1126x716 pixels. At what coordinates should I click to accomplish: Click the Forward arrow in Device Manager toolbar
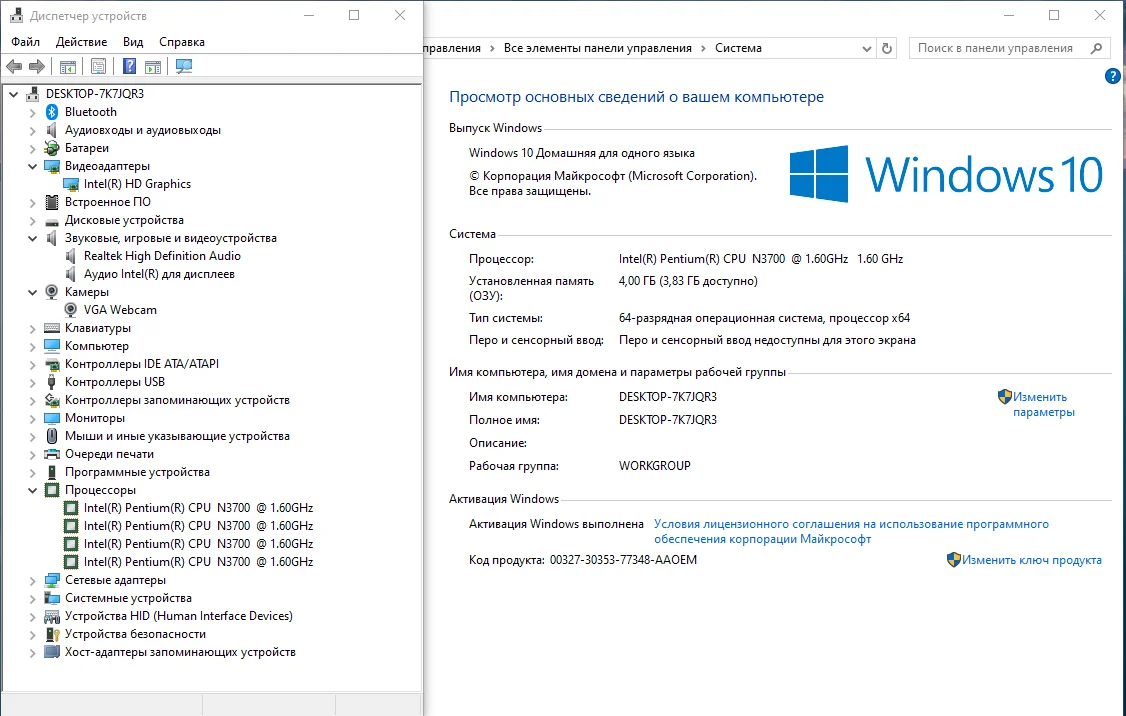[37, 67]
